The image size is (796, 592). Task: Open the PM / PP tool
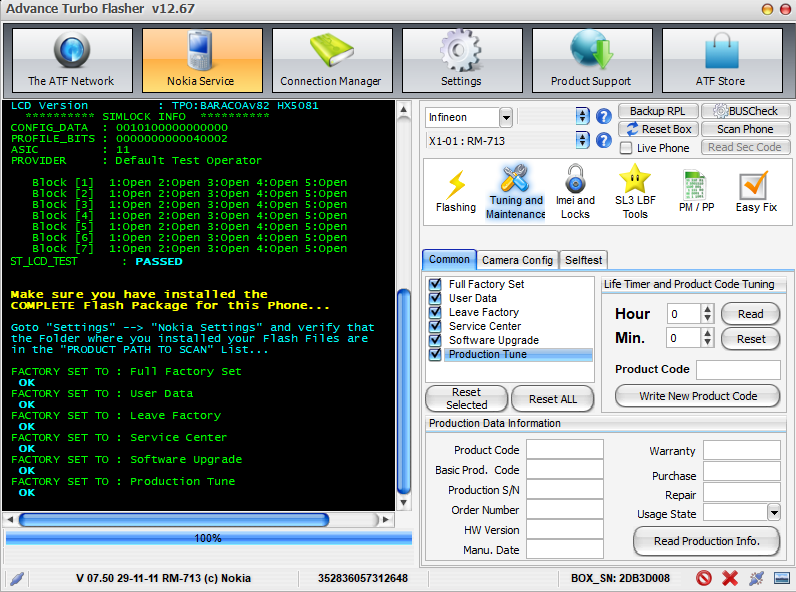696,192
